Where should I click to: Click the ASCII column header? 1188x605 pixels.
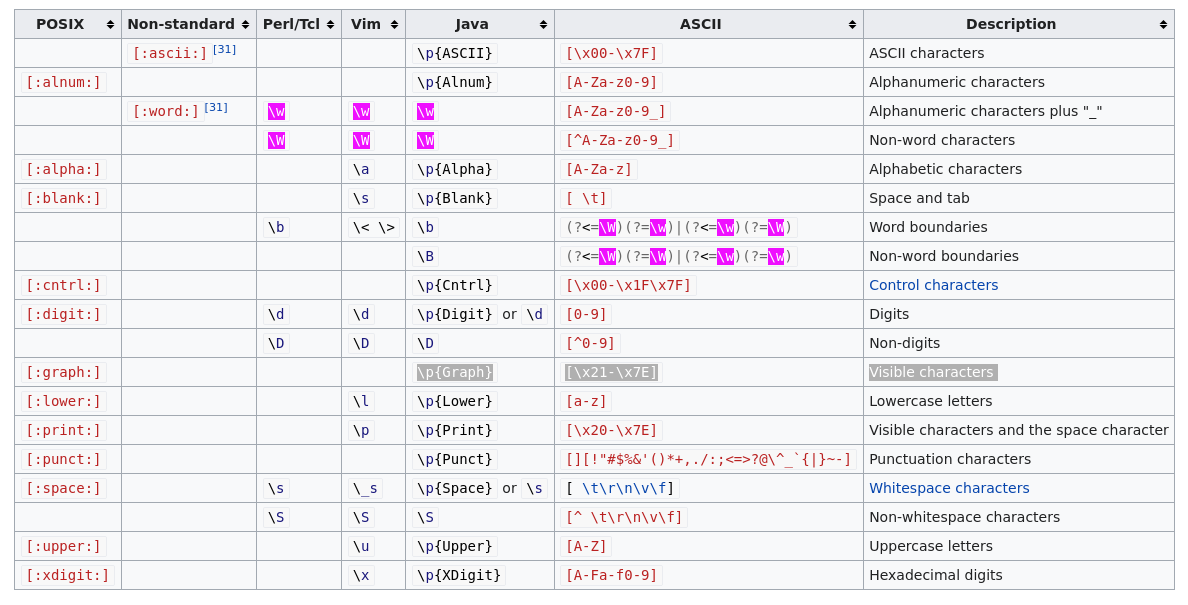(x=708, y=24)
